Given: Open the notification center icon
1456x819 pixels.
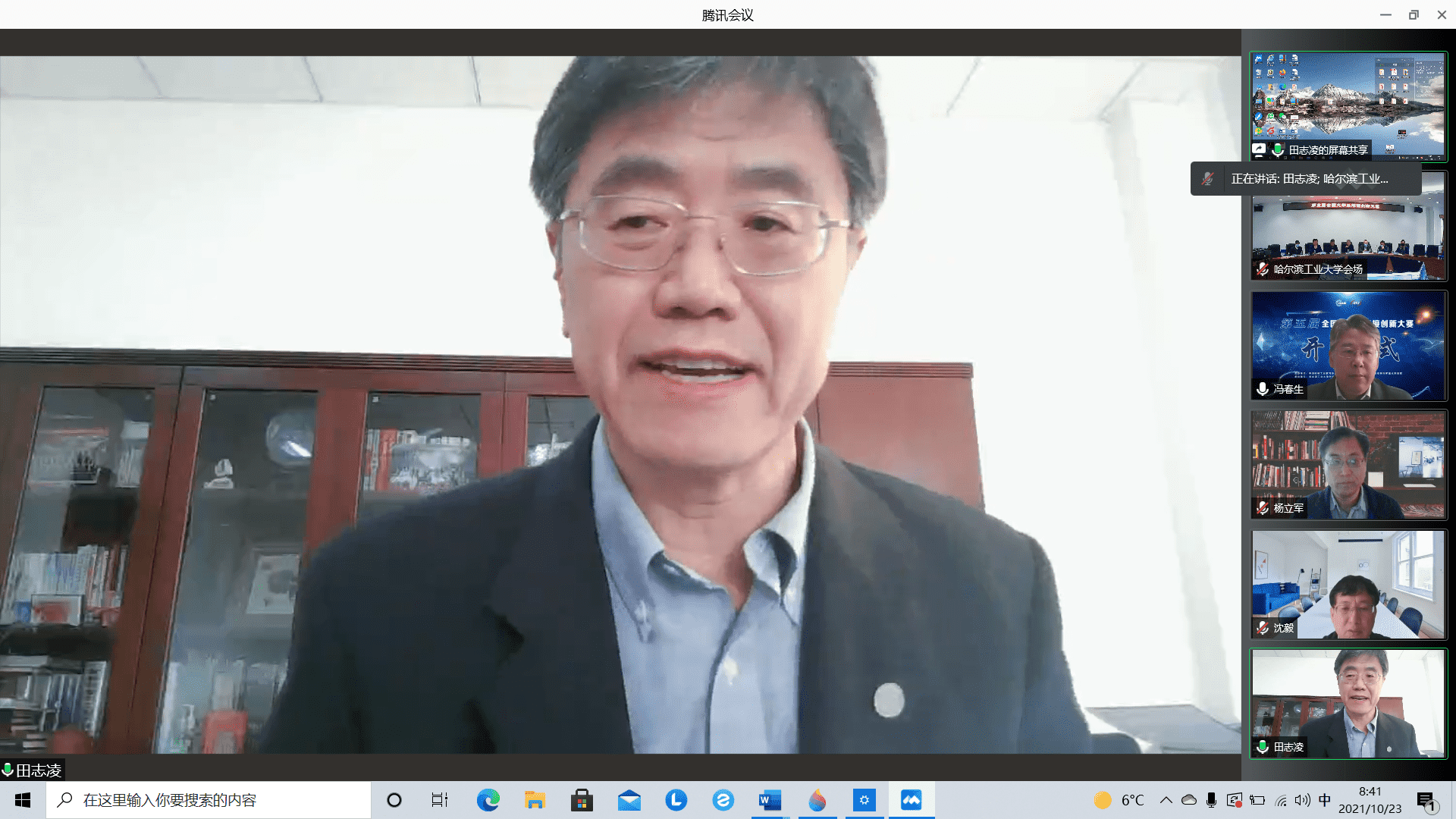Looking at the screenshot, I should coord(1426,801).
